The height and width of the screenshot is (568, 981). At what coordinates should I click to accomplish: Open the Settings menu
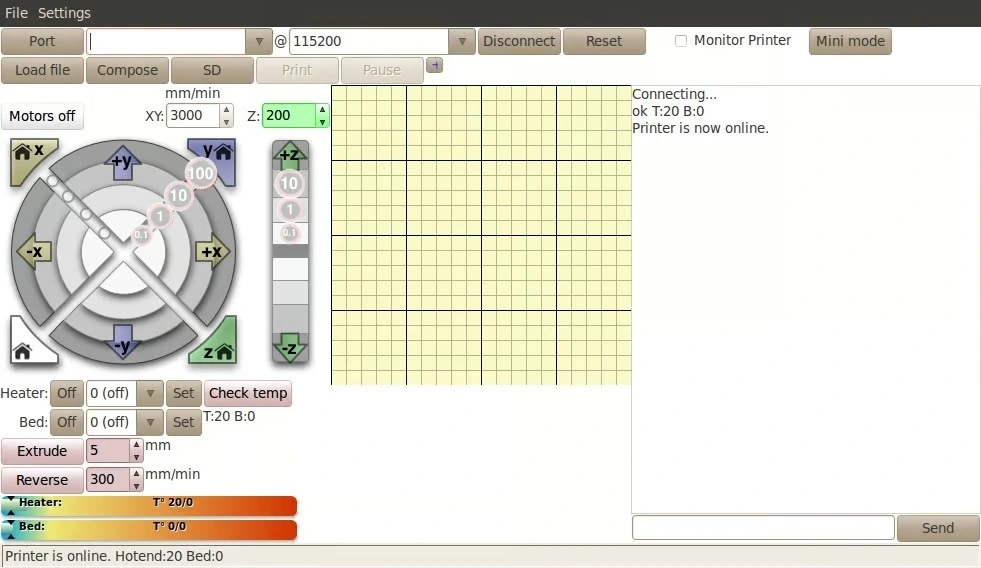pos(64,13)
